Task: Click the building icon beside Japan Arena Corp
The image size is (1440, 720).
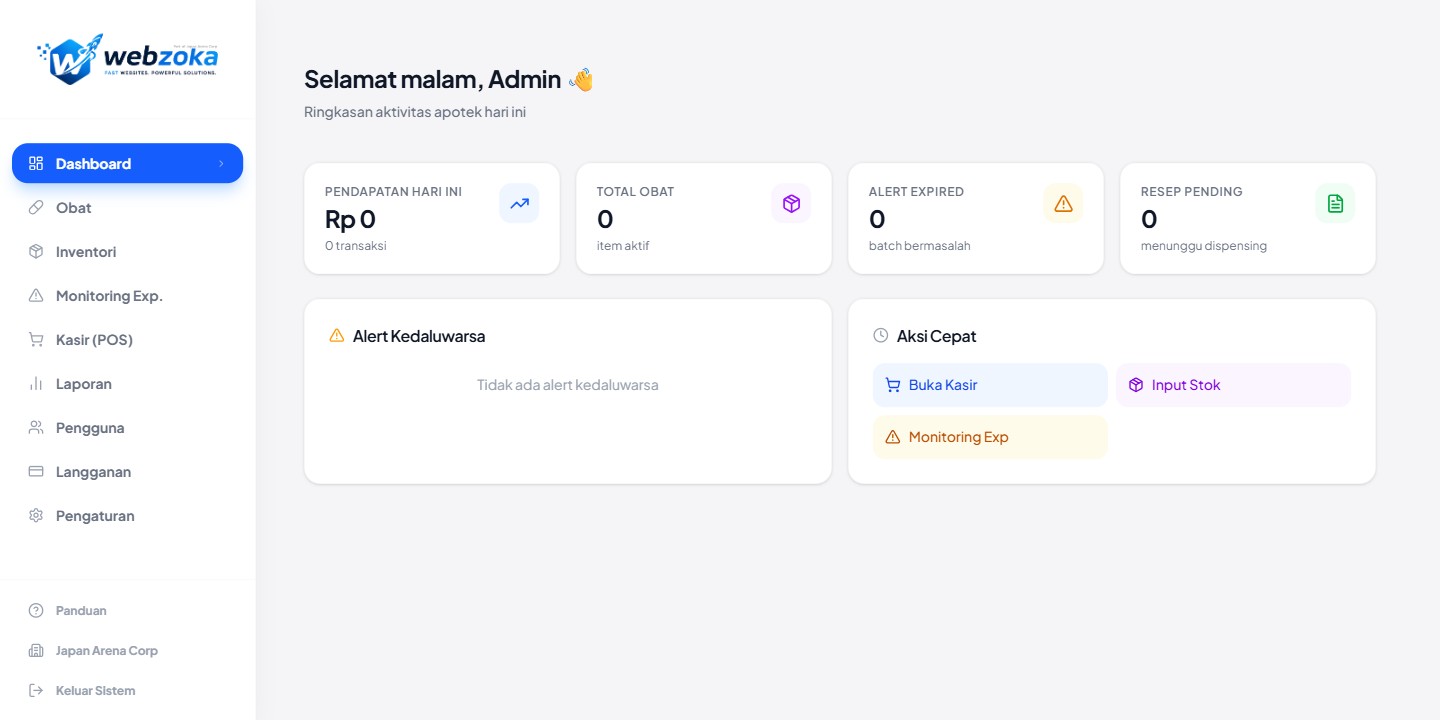Action: pyautogui.click(x=36, y=650)
